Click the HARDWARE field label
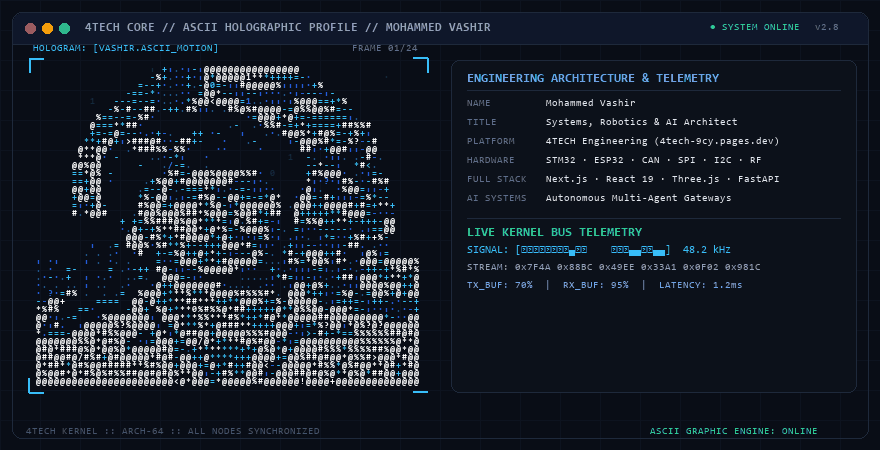This screenshot has height=450, width=880. [491, 160]
